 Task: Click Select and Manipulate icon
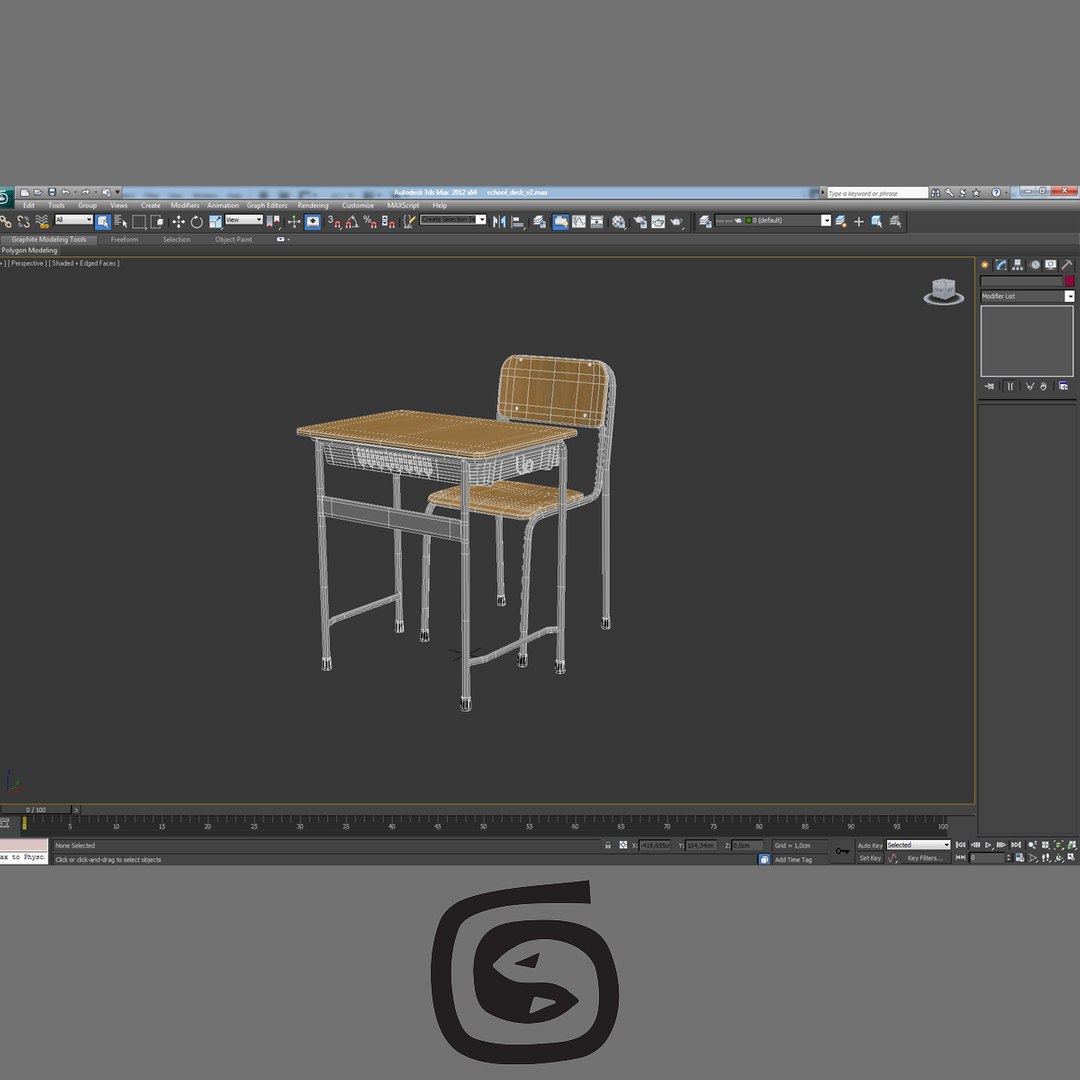(x=294, y=222)
